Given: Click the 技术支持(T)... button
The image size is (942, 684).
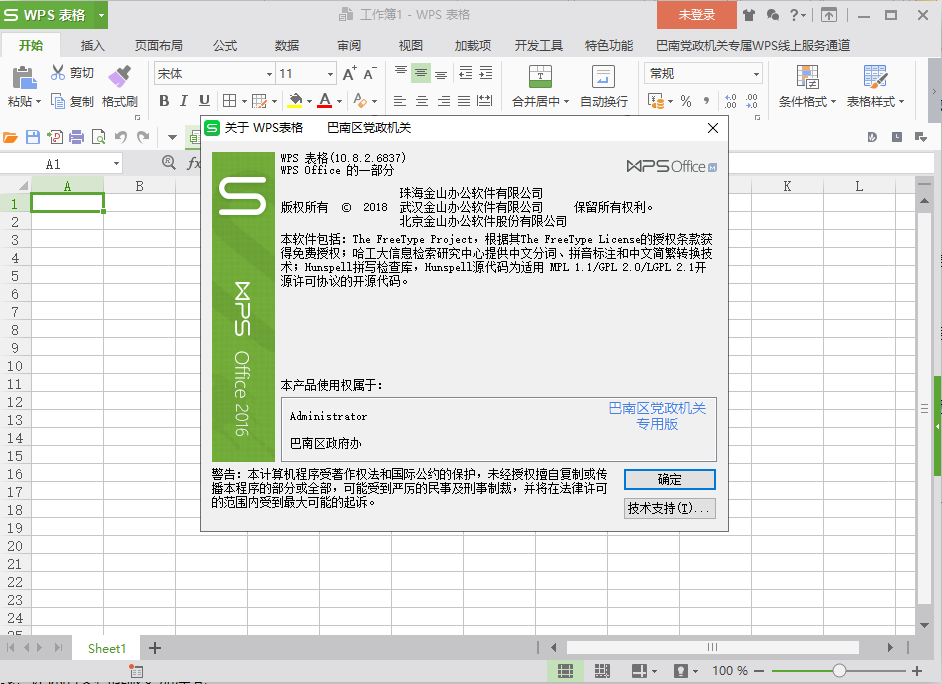Looking at the screenshot, I should (x=670, y=508).
